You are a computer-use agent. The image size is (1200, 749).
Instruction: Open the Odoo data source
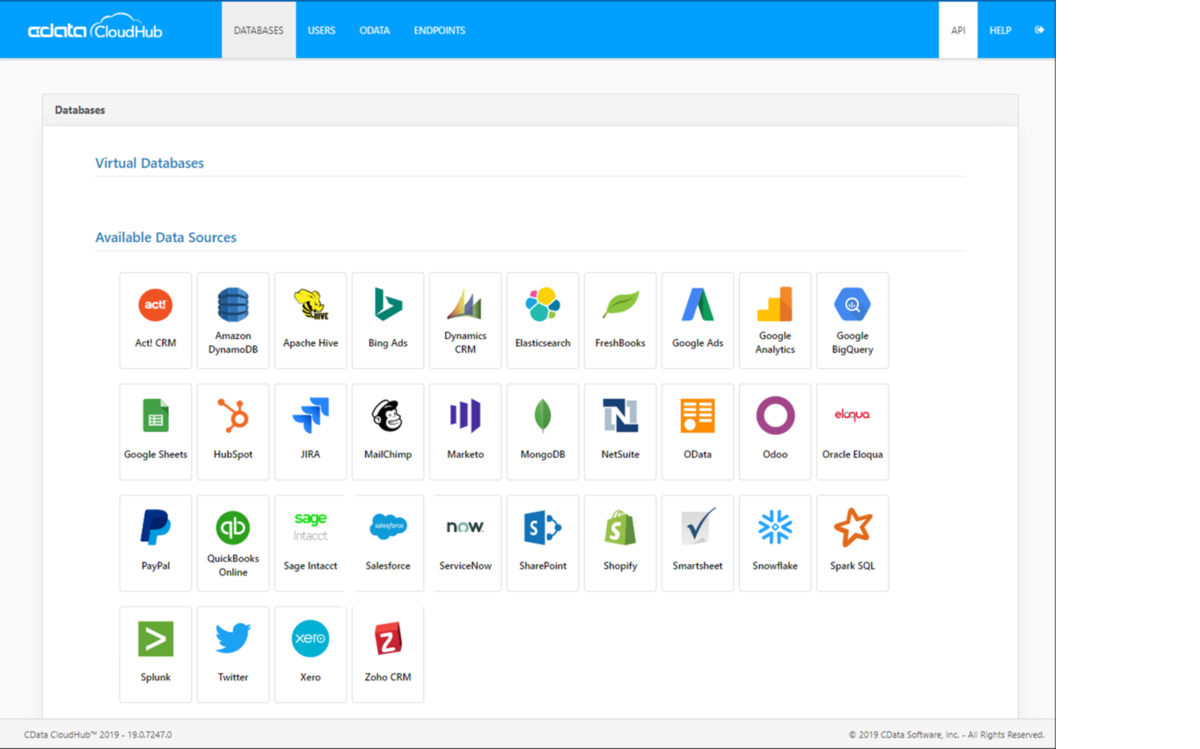775,432
